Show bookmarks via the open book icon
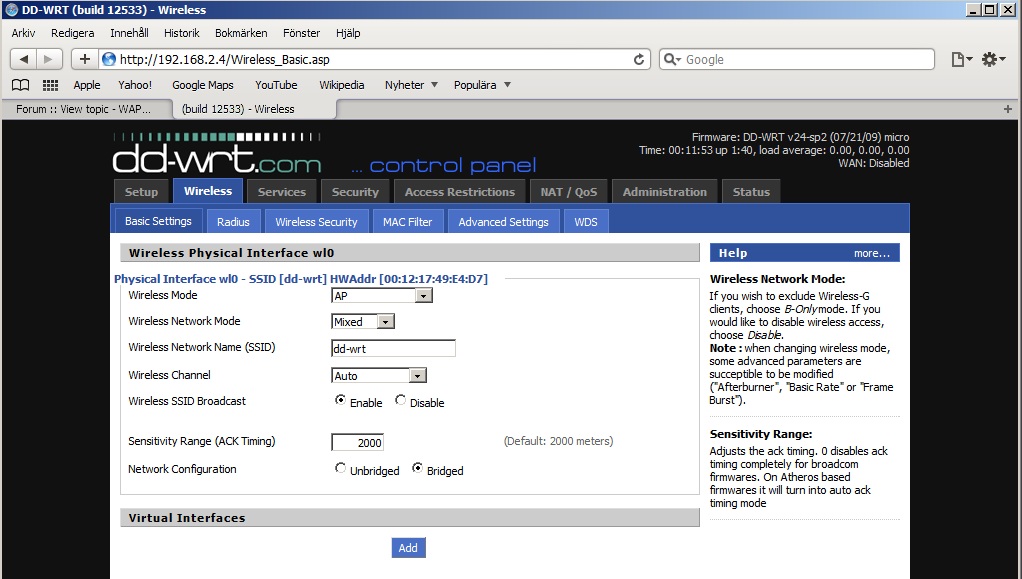1022x579 pixels. pyautogui.click(x=21, y=85)
